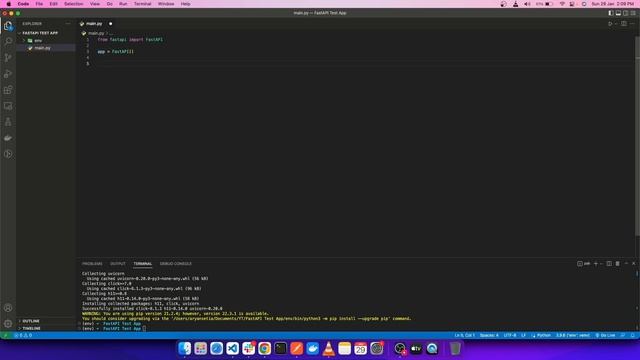
Task: Click the remote window indicator in the status bar
Action: pos(5,336)
